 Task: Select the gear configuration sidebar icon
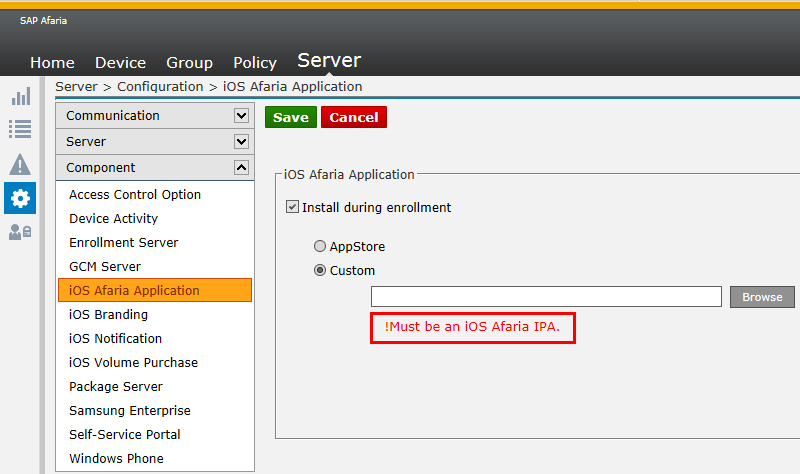20,198
